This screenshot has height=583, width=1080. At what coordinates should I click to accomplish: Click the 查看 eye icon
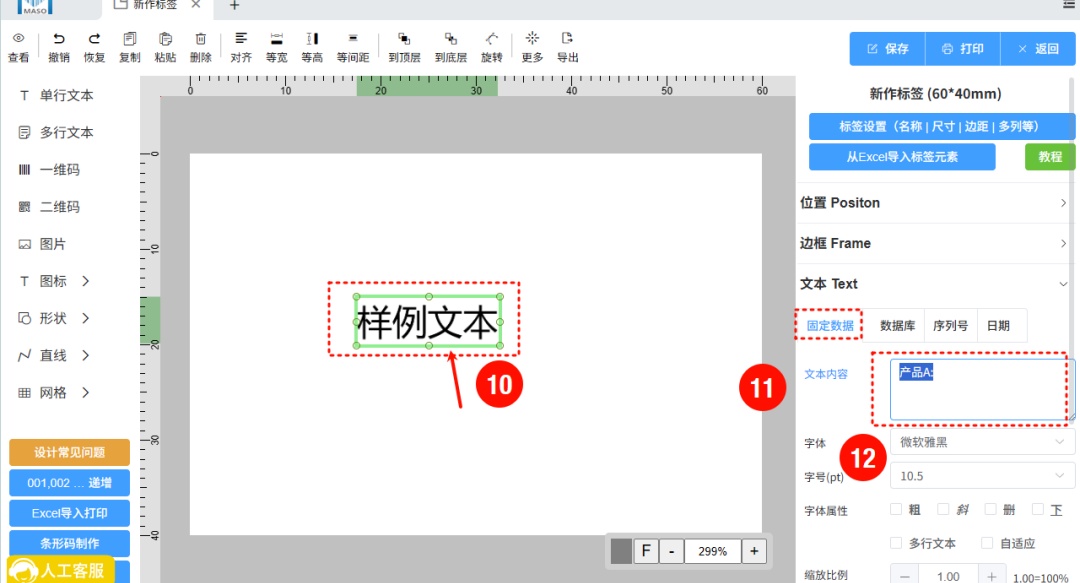tap(19, 39)
